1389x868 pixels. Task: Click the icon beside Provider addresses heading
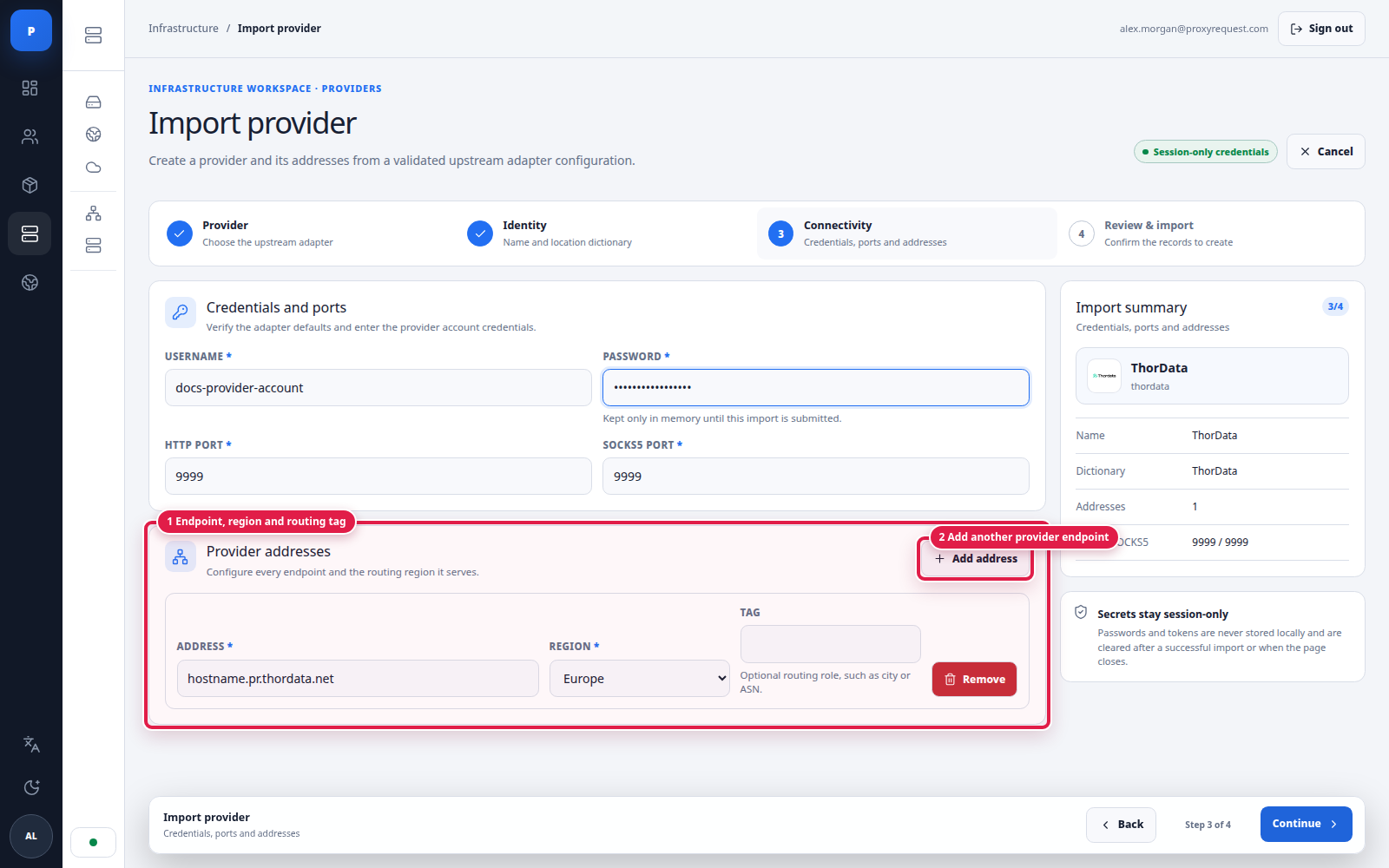point(181,557)
